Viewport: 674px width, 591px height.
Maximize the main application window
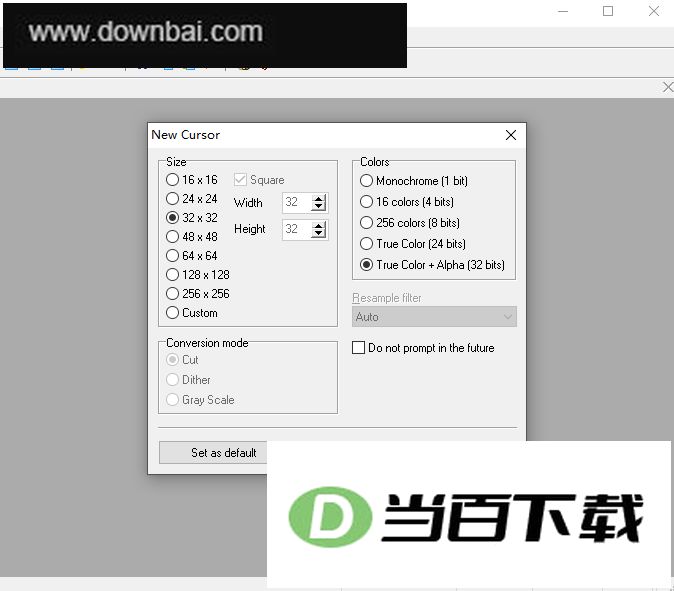click(608, 11)
